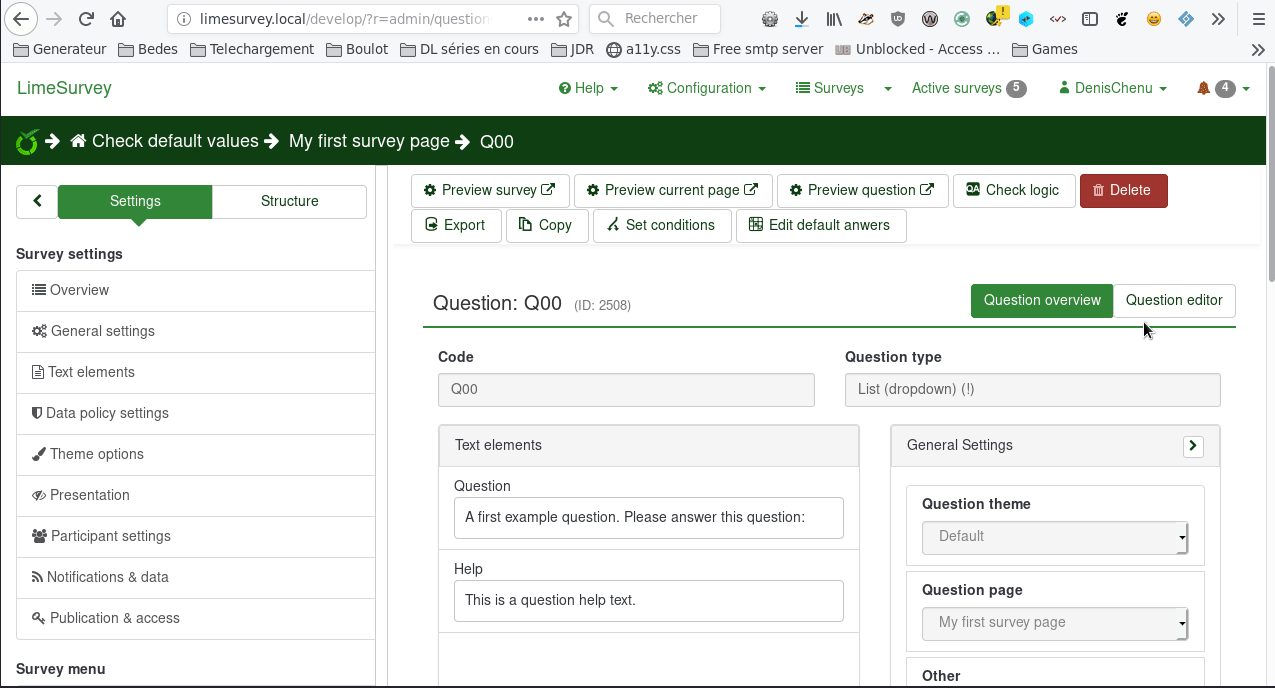Collapse sidebar with left chevron button

click(37, 201)
